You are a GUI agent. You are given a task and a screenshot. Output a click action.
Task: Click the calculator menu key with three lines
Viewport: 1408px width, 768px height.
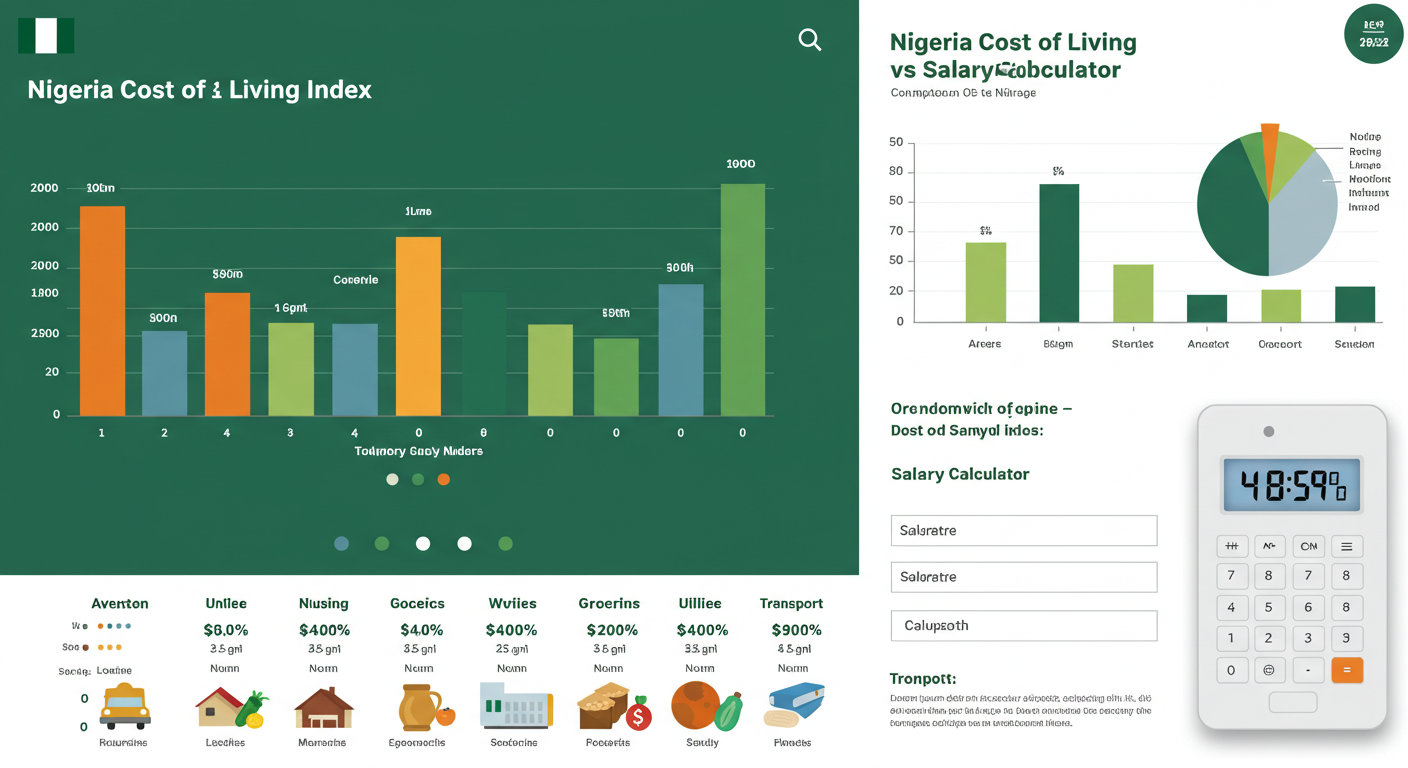[1346, 546]
